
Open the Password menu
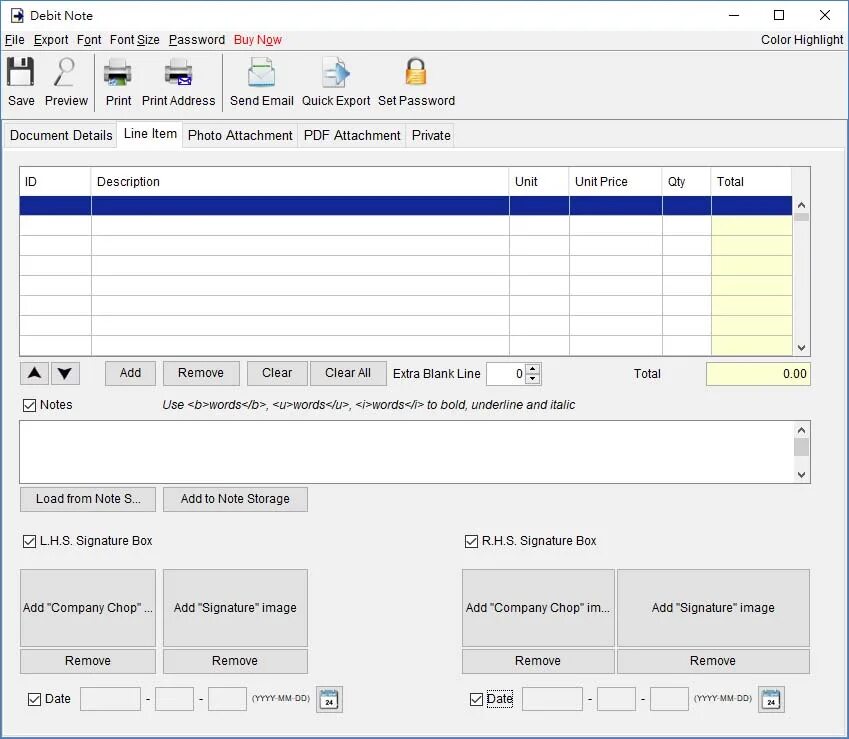pyautogui.click(x=197, y=40)
